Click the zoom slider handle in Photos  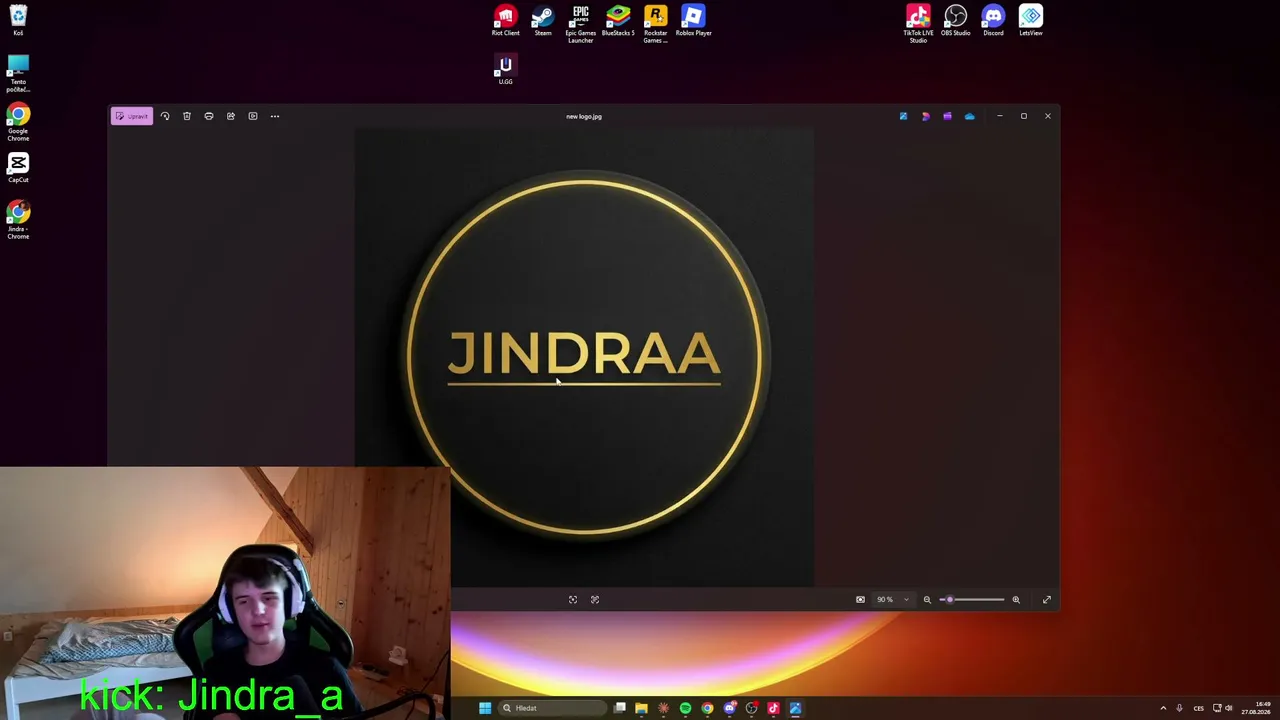pyautogui.click(x=949, y=600)
